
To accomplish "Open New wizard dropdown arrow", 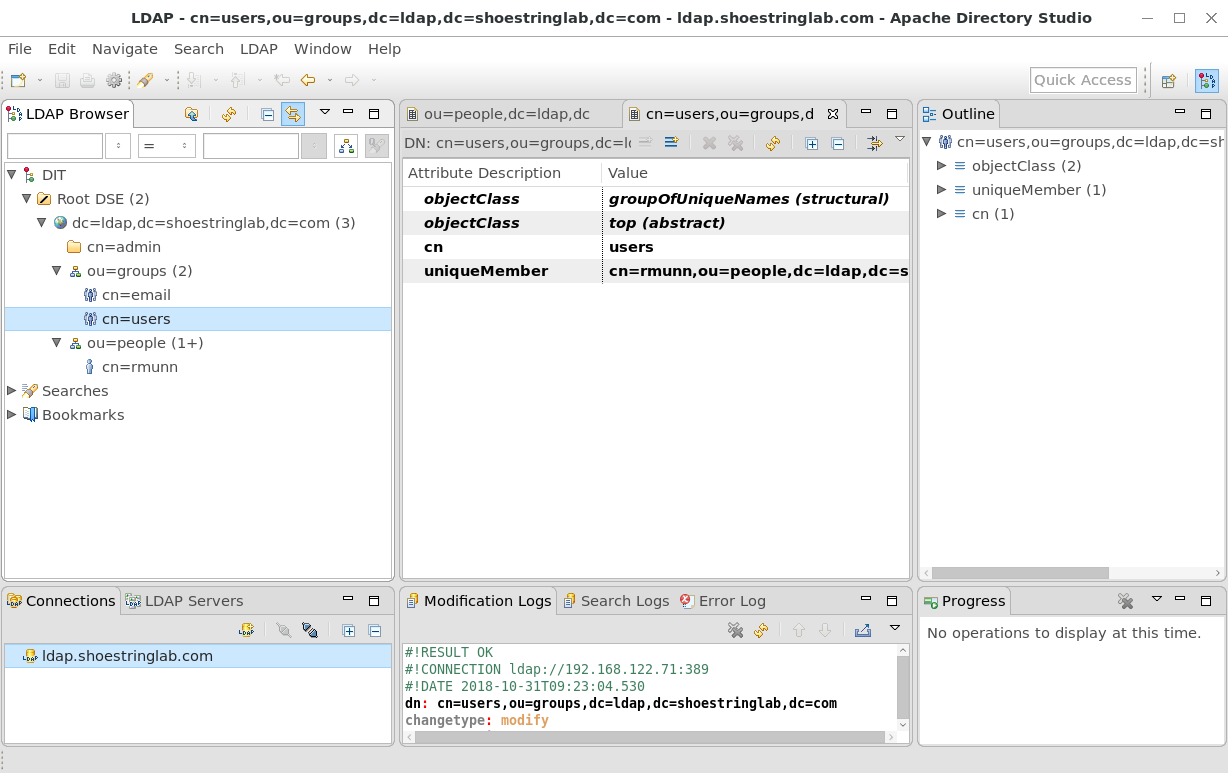I will point(40,80).
